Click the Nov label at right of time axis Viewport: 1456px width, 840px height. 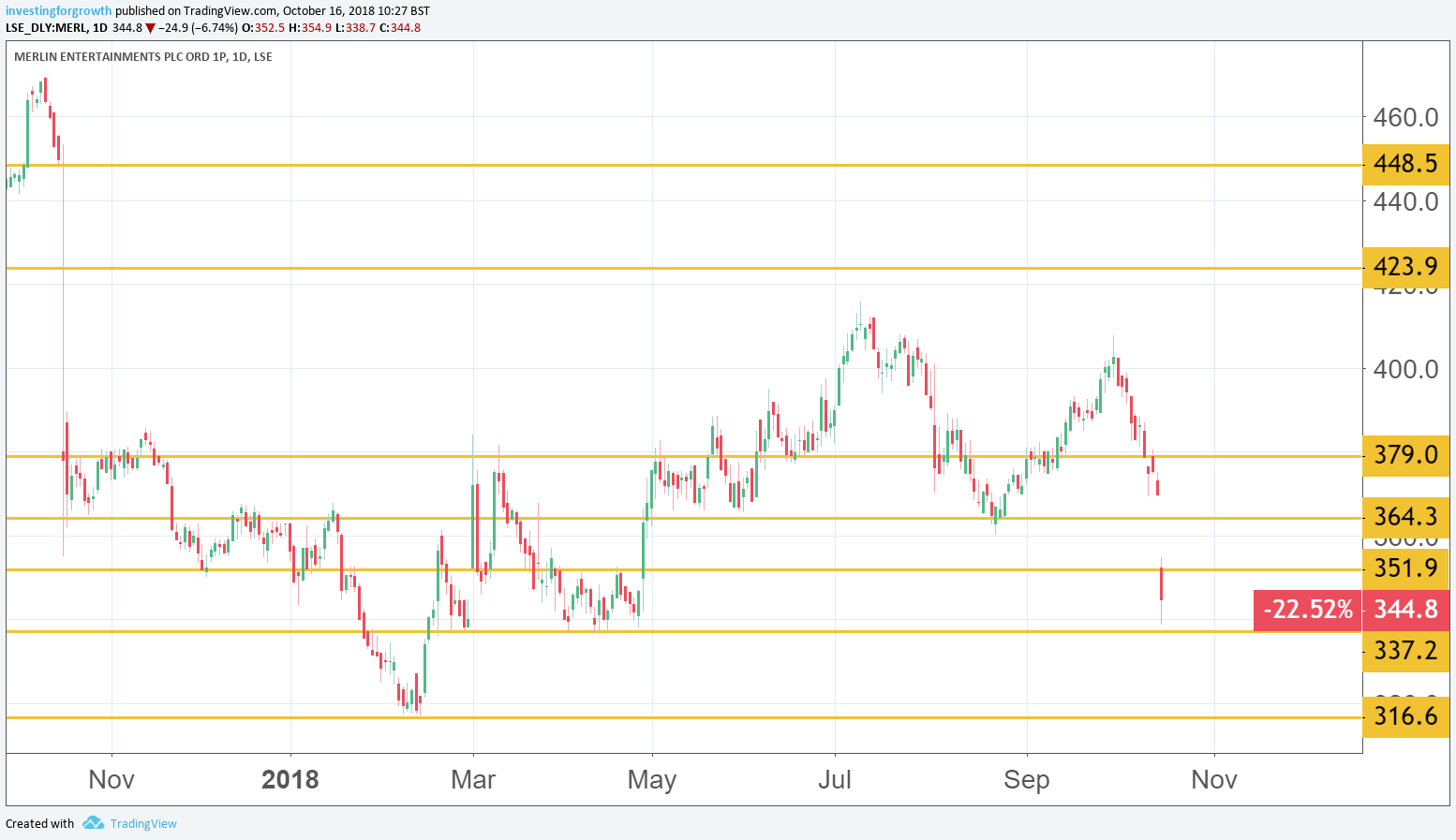1214,779
